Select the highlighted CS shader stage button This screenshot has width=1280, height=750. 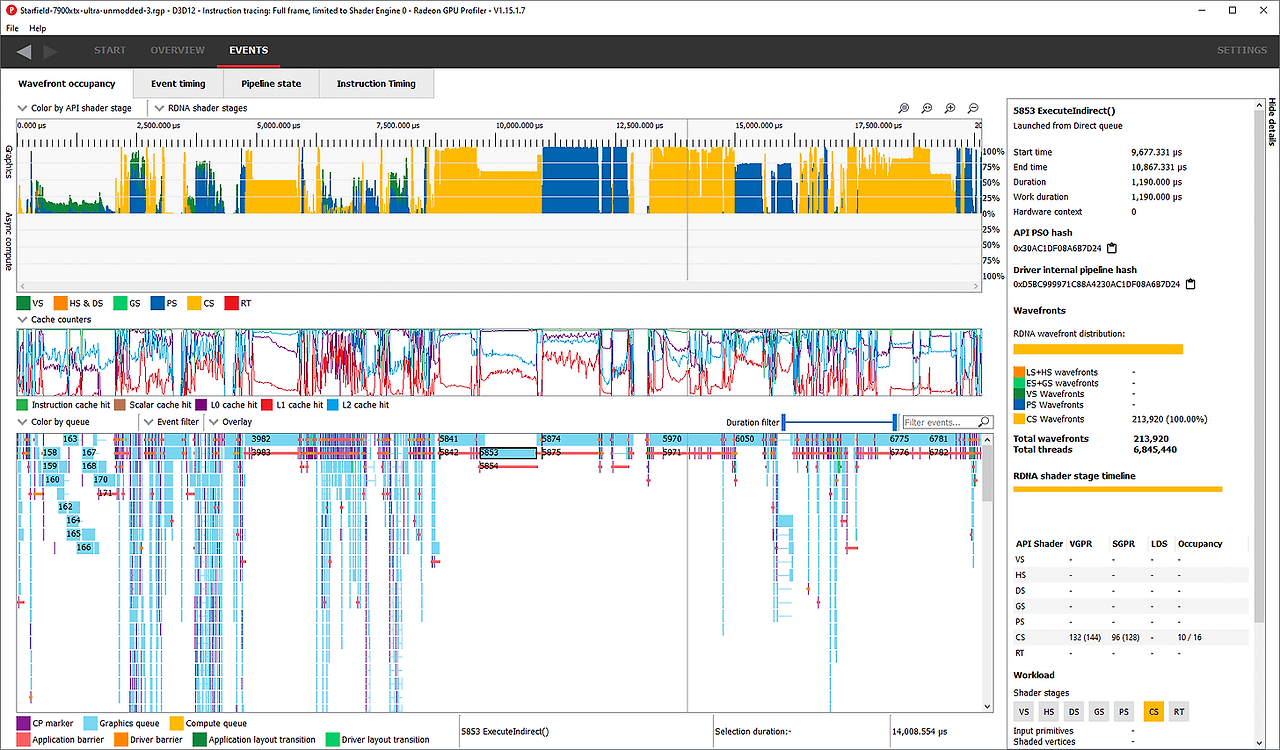click(x=1153, y=712)
